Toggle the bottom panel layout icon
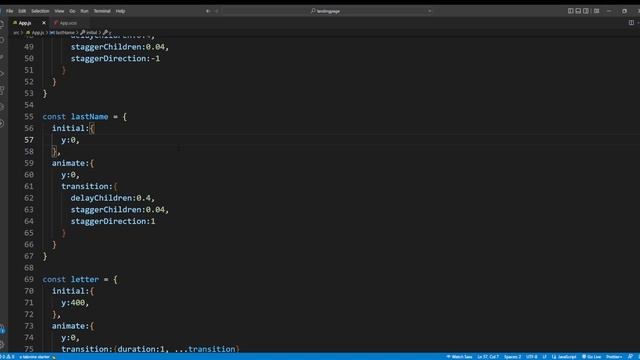 point(578,11)
